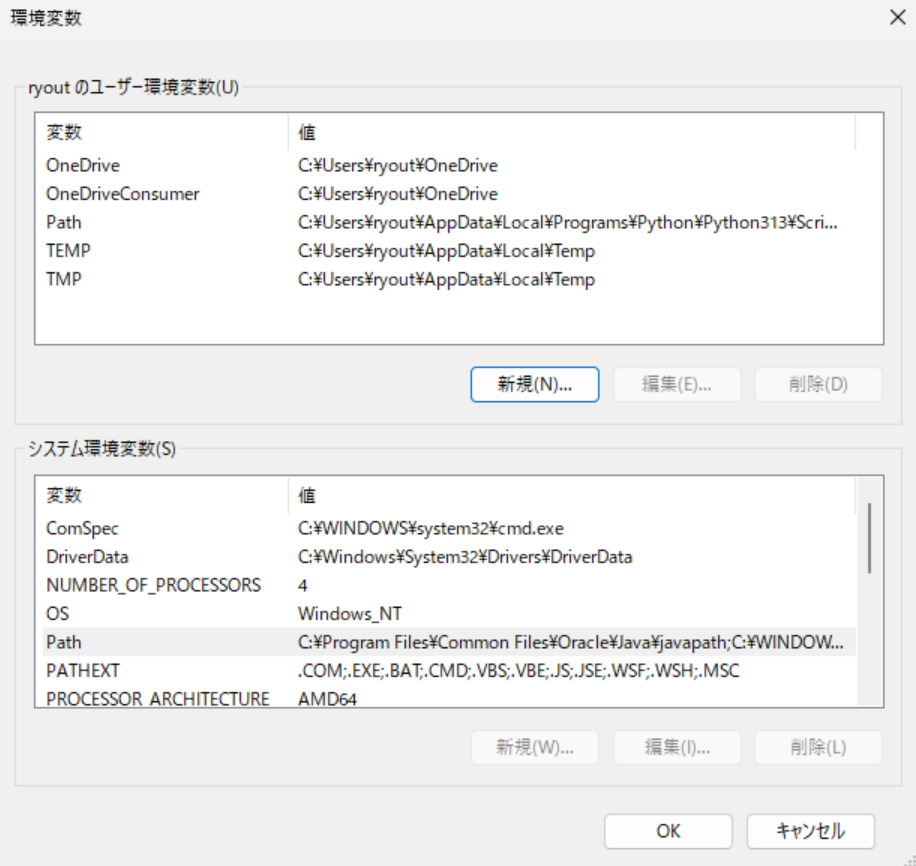Select the PATHEXT system variable
Image resolution: width=916 pixels, height=866 pixels.
[82, 670]
